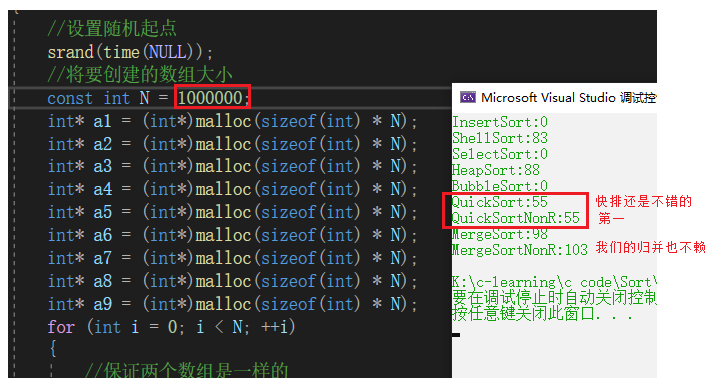Screen dimensions: 713x386
Task: Click the const int N declaration line
Action: pos(149,98)
